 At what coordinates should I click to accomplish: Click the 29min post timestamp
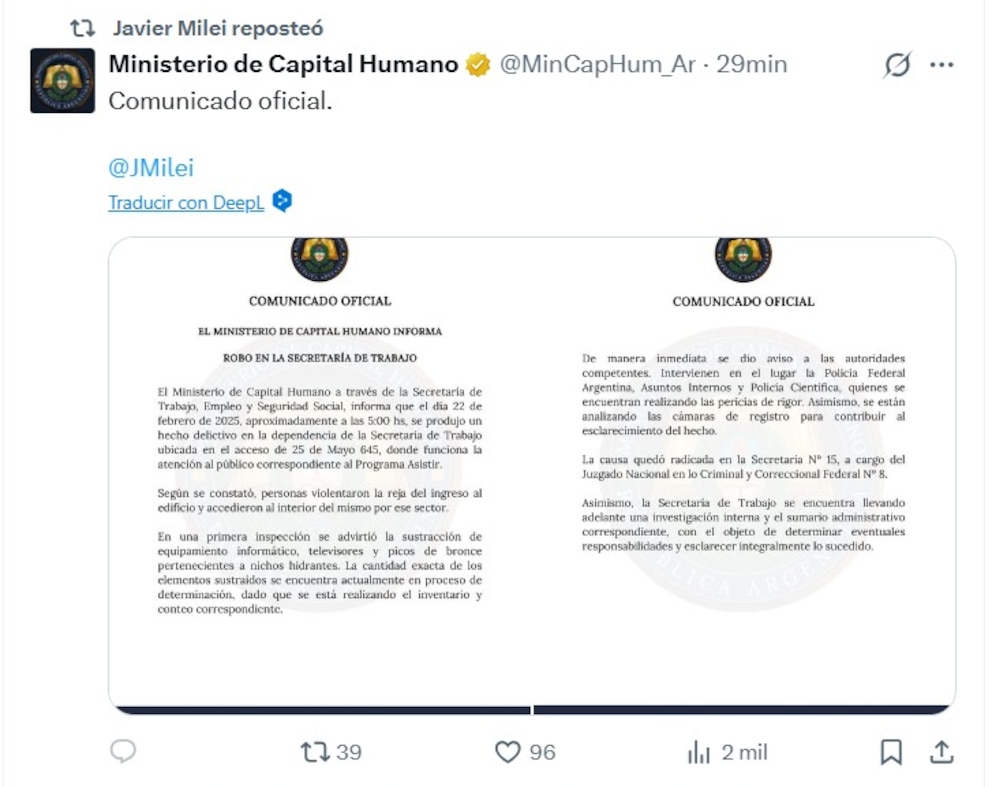752,65
